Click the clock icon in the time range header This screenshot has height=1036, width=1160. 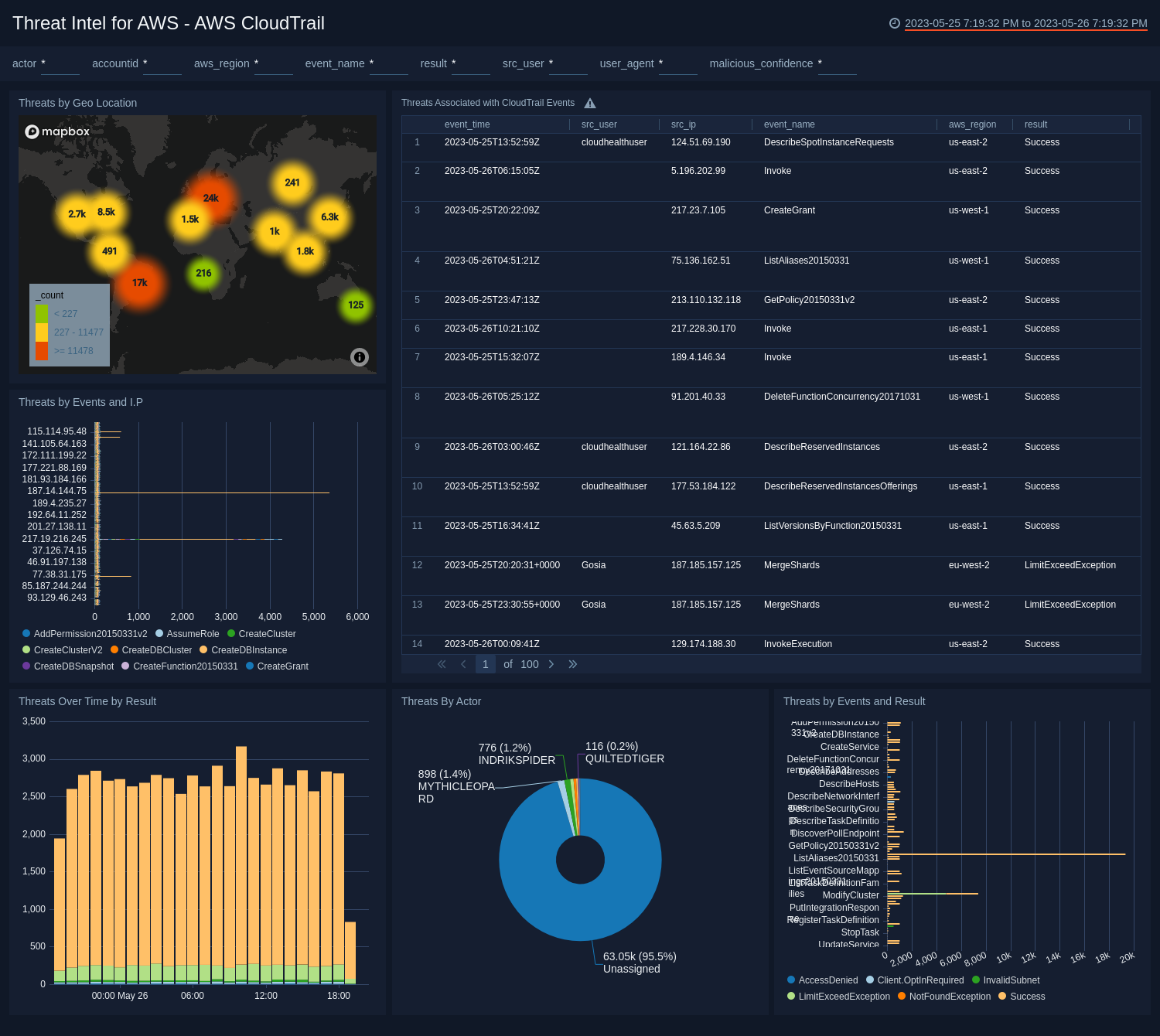point(895,24)
